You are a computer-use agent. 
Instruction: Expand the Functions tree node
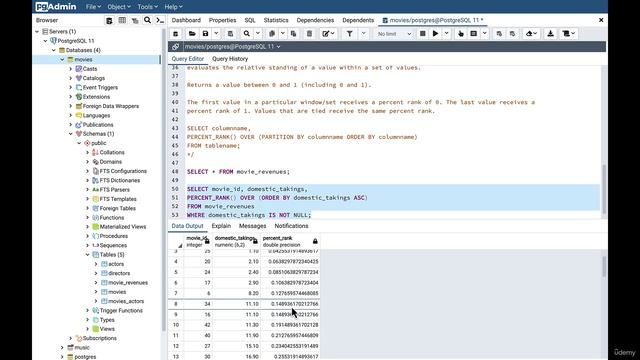click(x=87, y=218)
